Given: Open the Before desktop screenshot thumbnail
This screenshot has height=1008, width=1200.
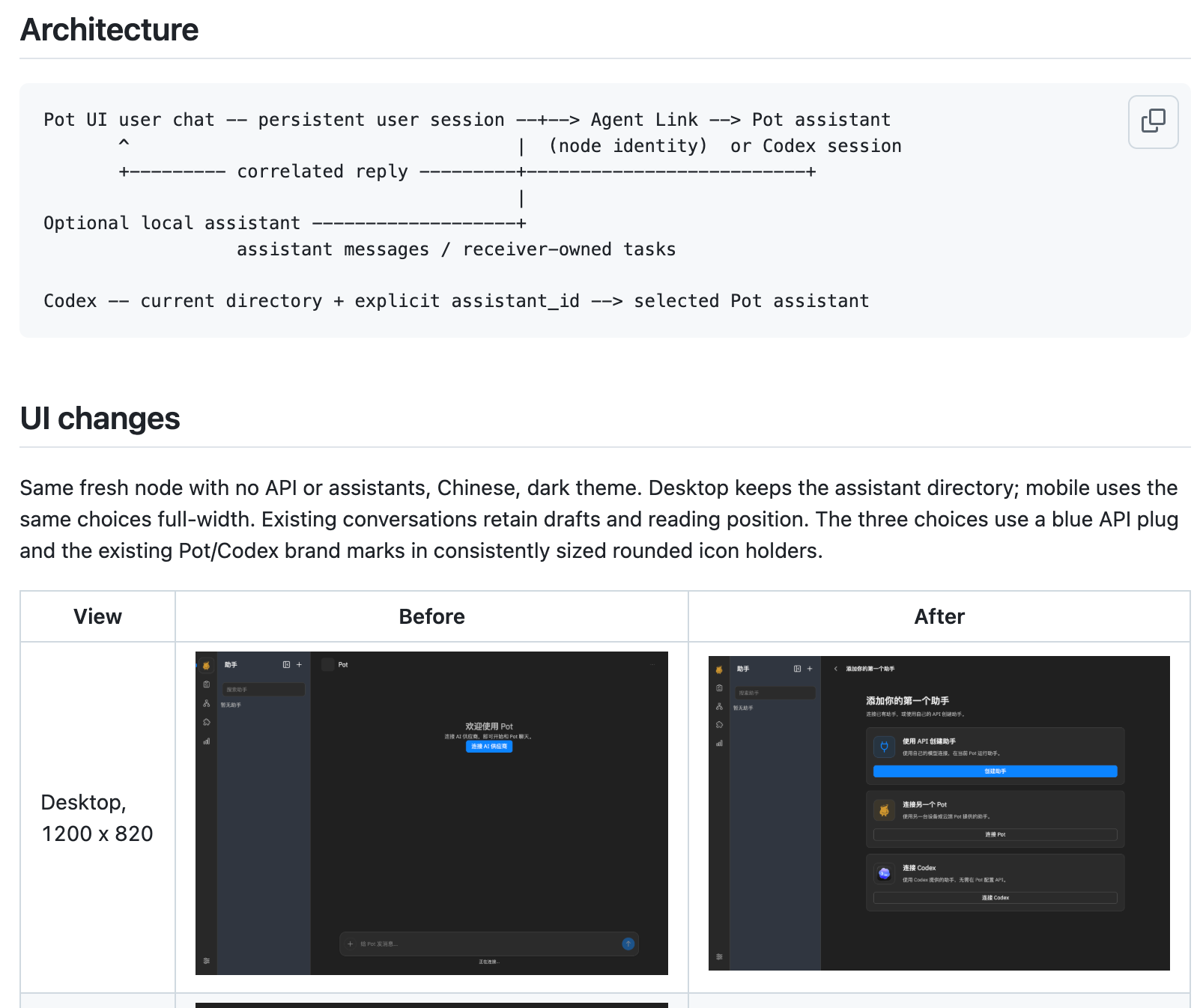Looking at the screenshot, I should point(431,813).
